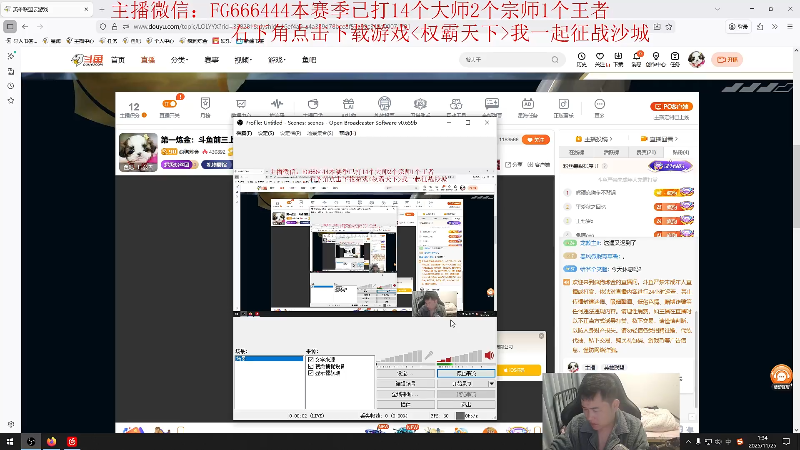The image size is (800, 450).
Task: Uncheck the third source checkbox in OBS
Action: pyautogui.click(x=311, y=373)
